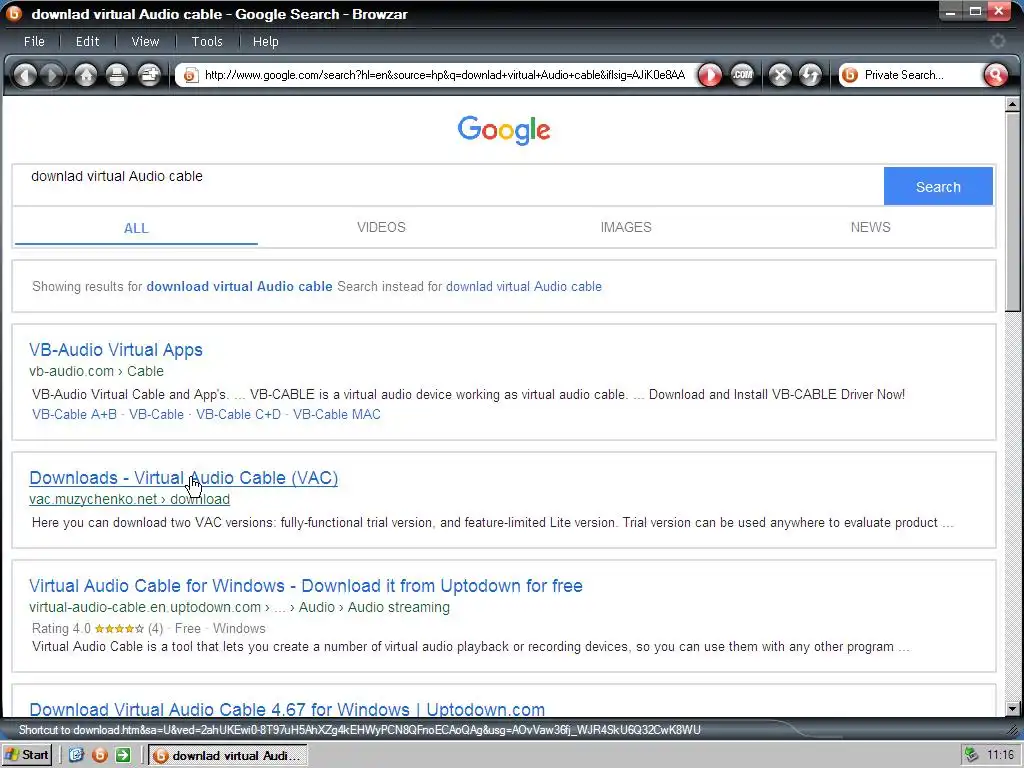
Task: Click the red Go arrow beside the address
Action: point(710,75)
